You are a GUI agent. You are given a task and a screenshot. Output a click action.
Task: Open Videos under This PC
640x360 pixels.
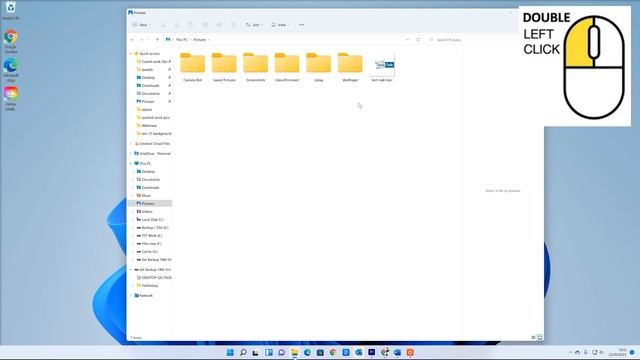pos(144,211)
